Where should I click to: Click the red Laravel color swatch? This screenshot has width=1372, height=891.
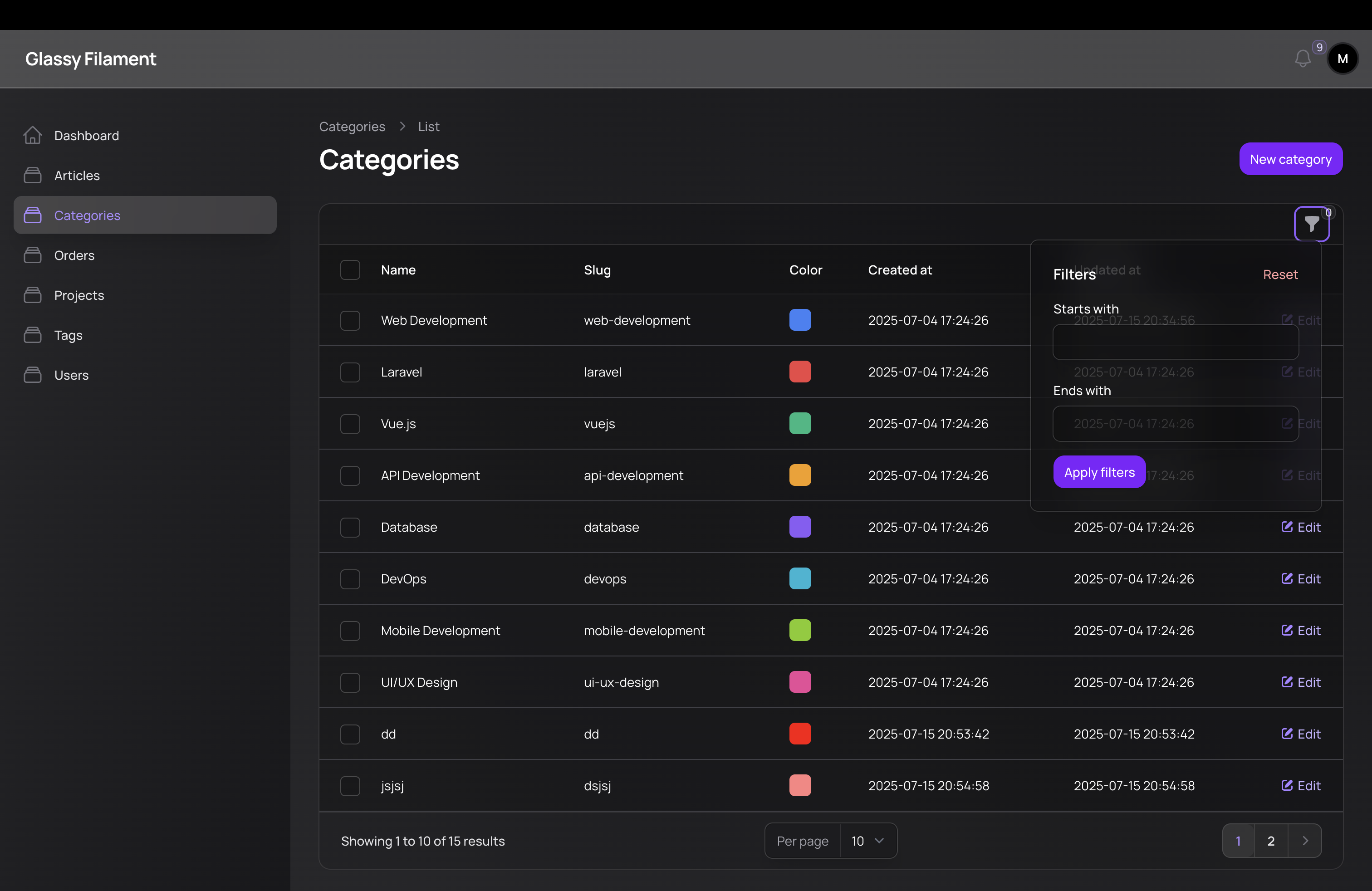[800, 372]
